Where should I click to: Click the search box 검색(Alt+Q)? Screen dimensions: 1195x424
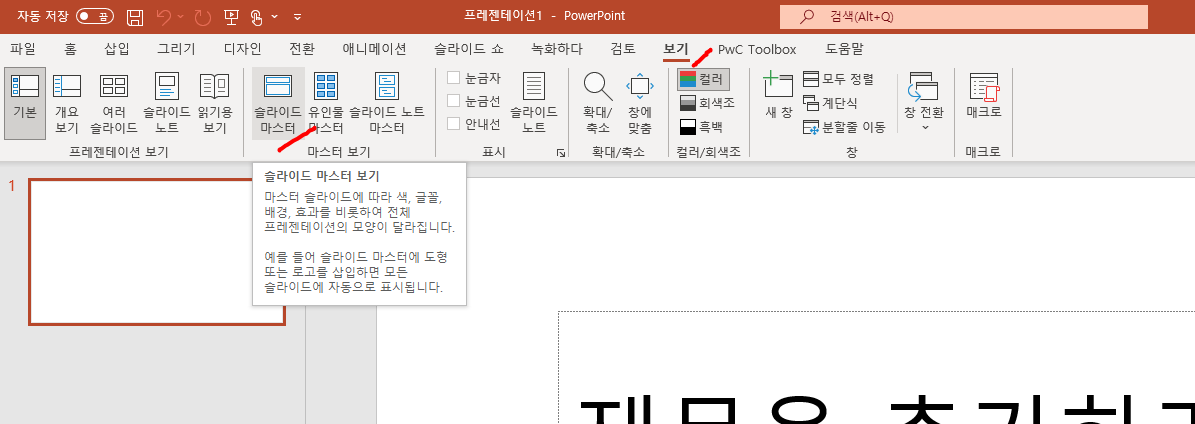963,17
